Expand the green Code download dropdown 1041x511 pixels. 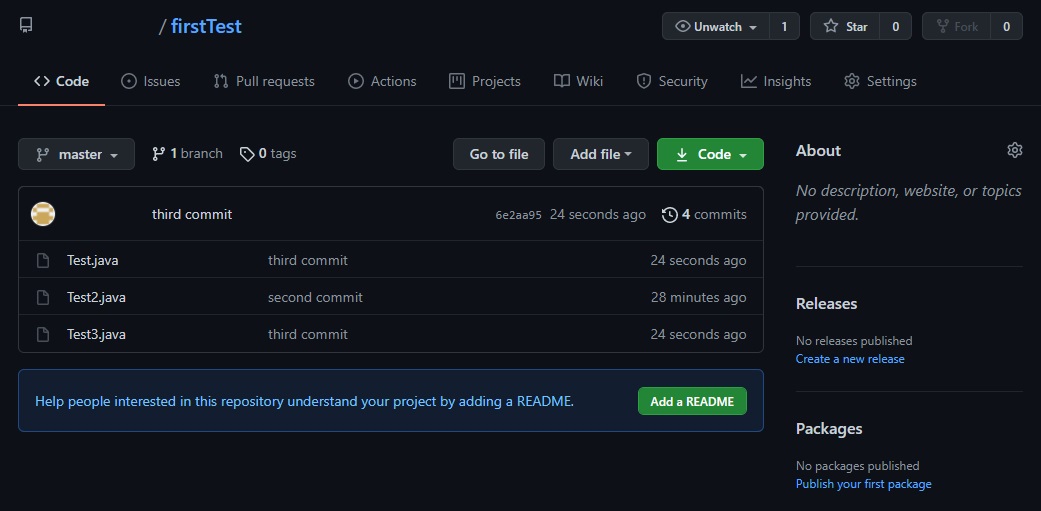click(x=710, y=154)
